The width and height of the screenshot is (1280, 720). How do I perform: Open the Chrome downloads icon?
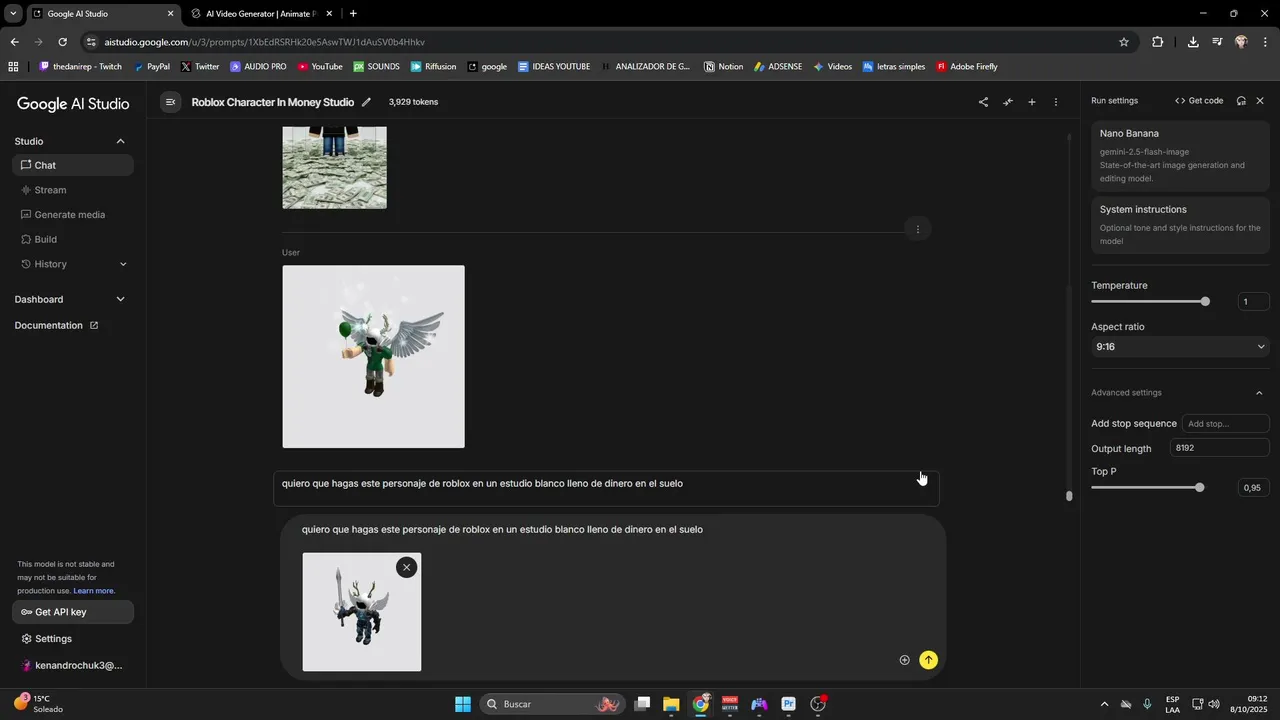[x=1193, y=42]
